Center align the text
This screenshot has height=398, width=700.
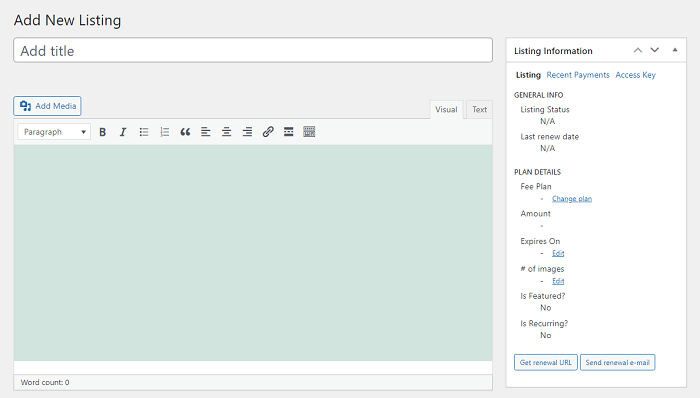[227, 132]
